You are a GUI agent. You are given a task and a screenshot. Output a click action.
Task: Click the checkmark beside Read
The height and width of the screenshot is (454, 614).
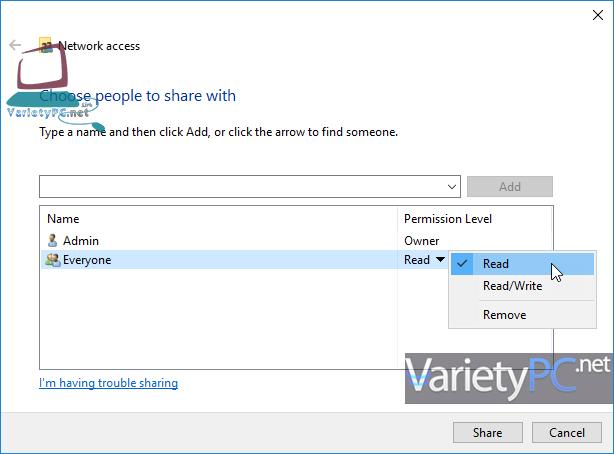click(x=462, y=264)
